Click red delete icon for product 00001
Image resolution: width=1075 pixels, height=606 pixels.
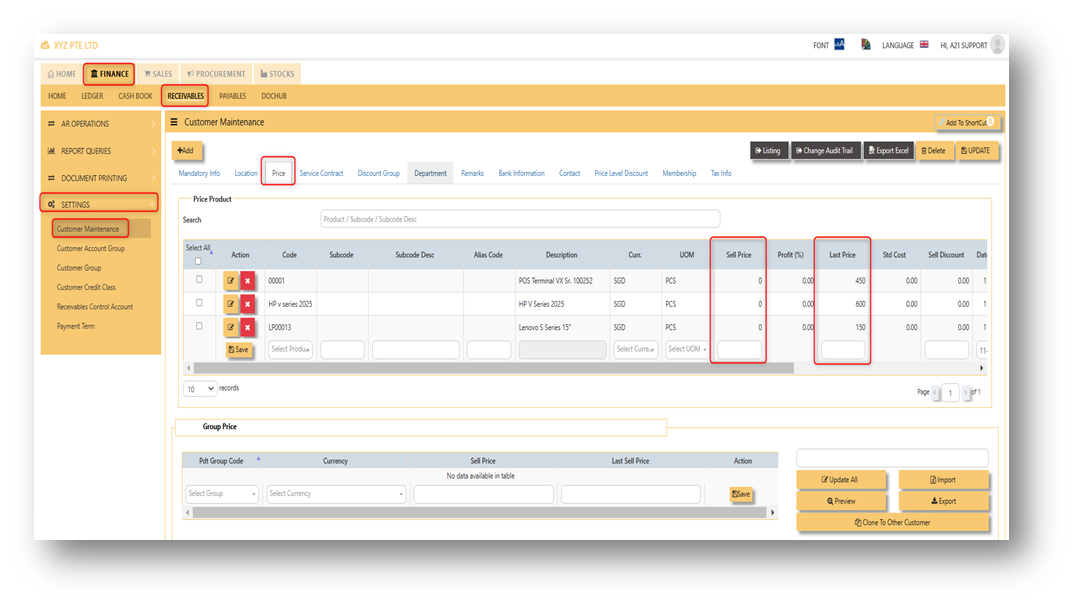pos(247,280)
